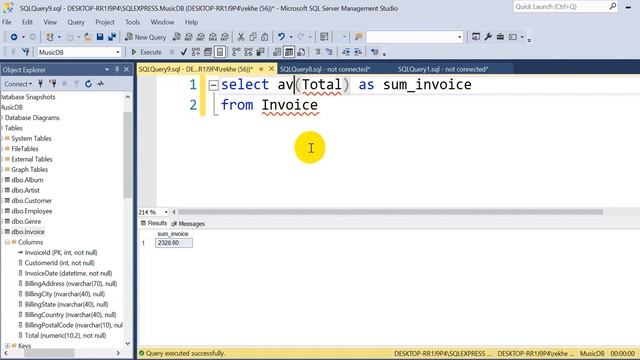Click the Properties wrench icon
The width and height of the screenshot is (640, 360).
488,37
